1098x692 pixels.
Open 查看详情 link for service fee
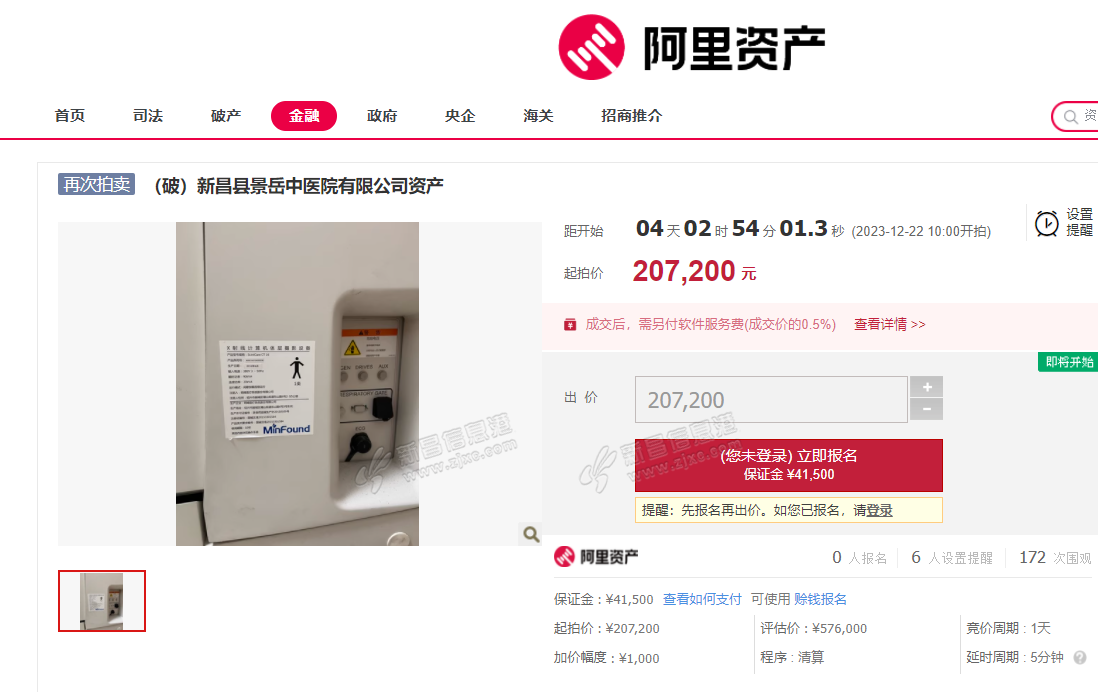pos(889,324)
